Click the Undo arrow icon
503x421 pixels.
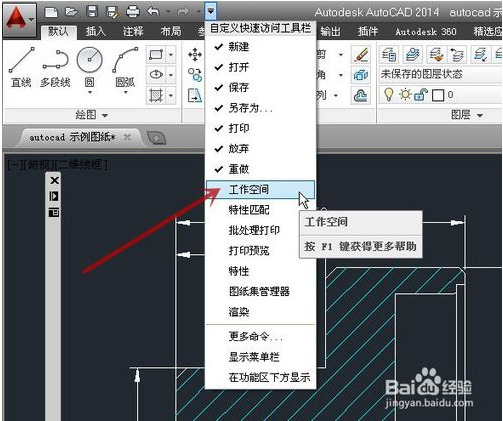pyautogui.click(x=154, y=12)
